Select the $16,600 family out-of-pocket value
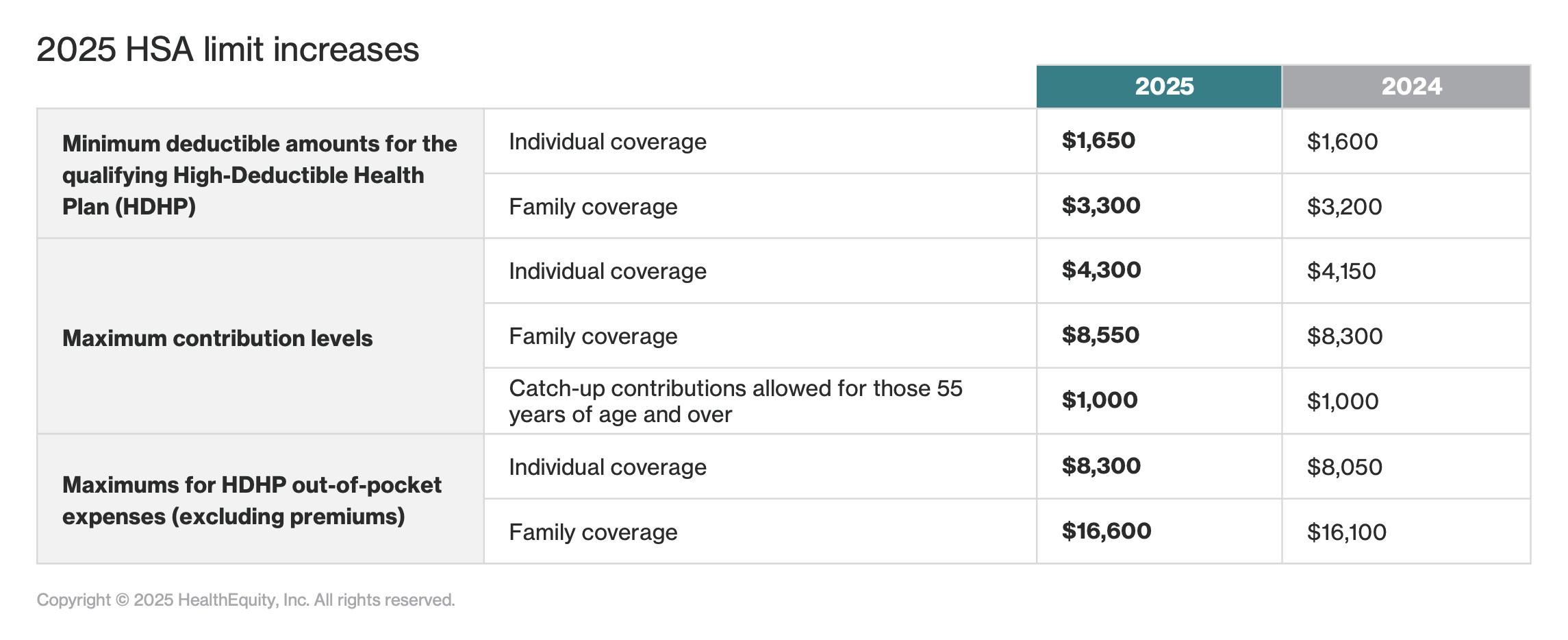The image size is (1568, 640). [x=1107, y=531]
